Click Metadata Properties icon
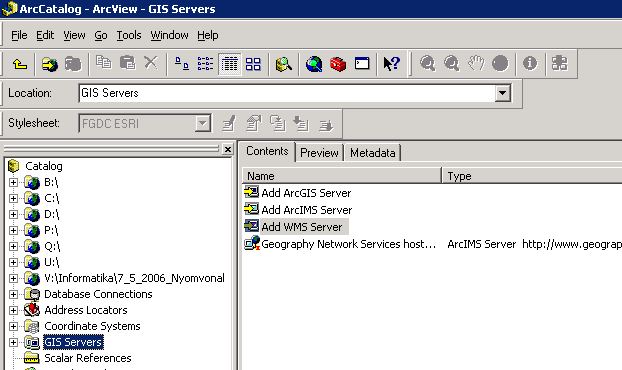Viewport: 622px width, 370px height. tap(253, 123)
